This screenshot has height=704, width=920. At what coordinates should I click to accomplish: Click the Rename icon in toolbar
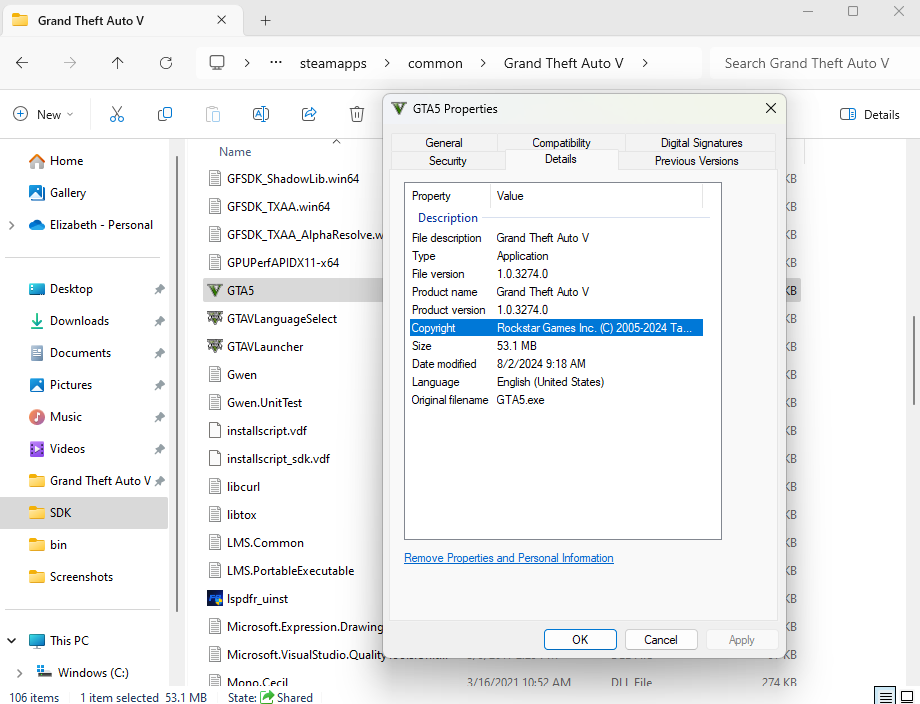[261, 114]
